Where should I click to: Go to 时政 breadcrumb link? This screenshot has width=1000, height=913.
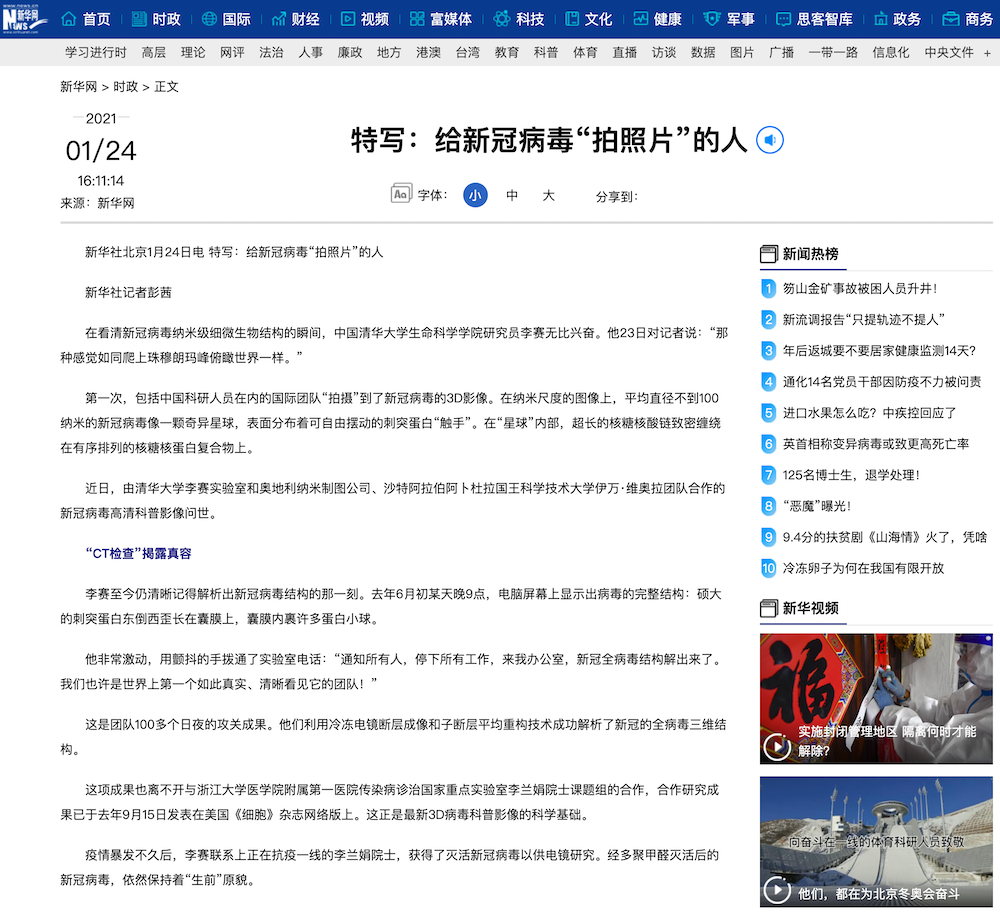coord(126,87)
